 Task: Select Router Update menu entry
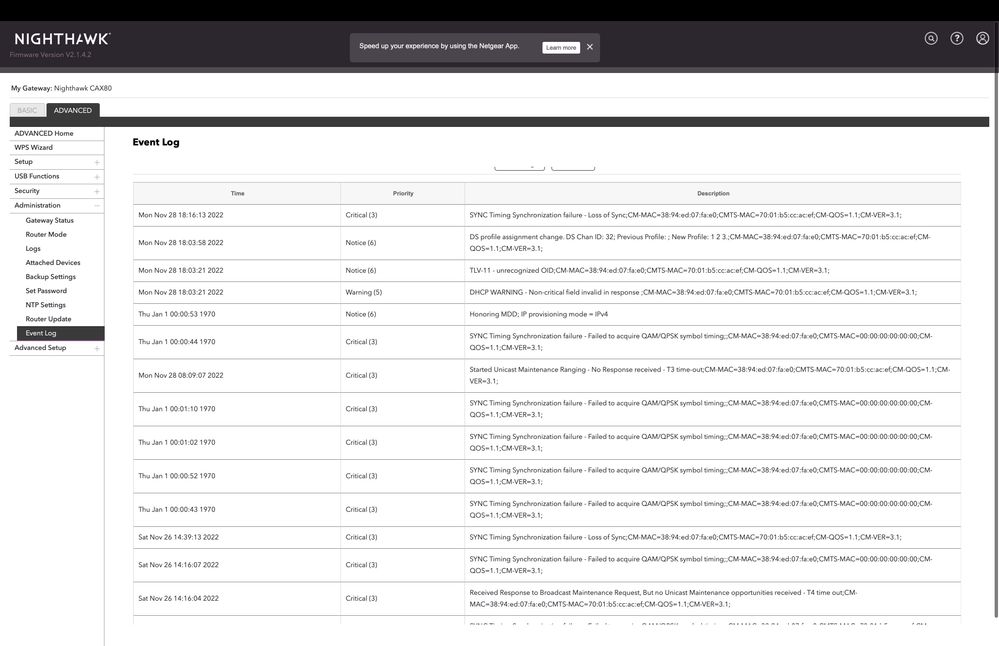tap(48, 319)
